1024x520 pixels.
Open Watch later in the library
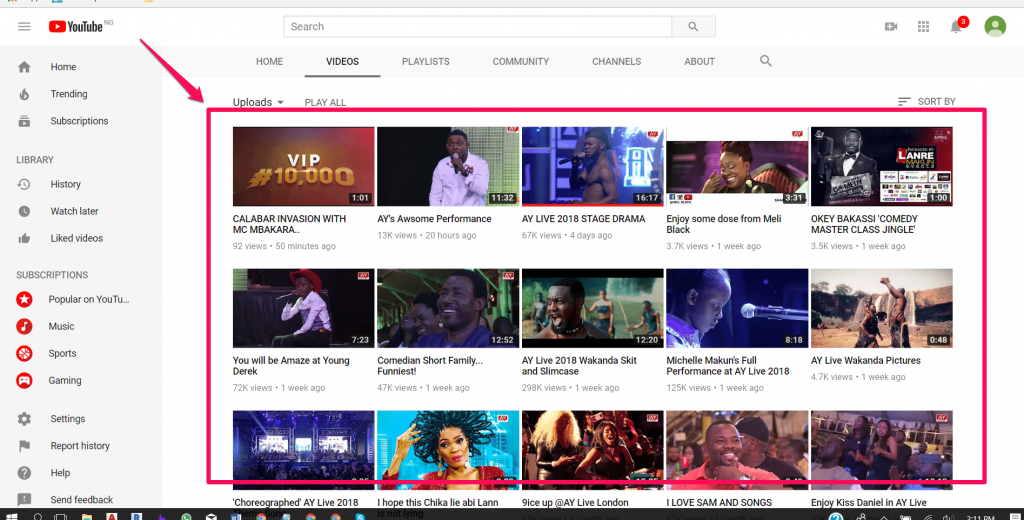(74, 211)
